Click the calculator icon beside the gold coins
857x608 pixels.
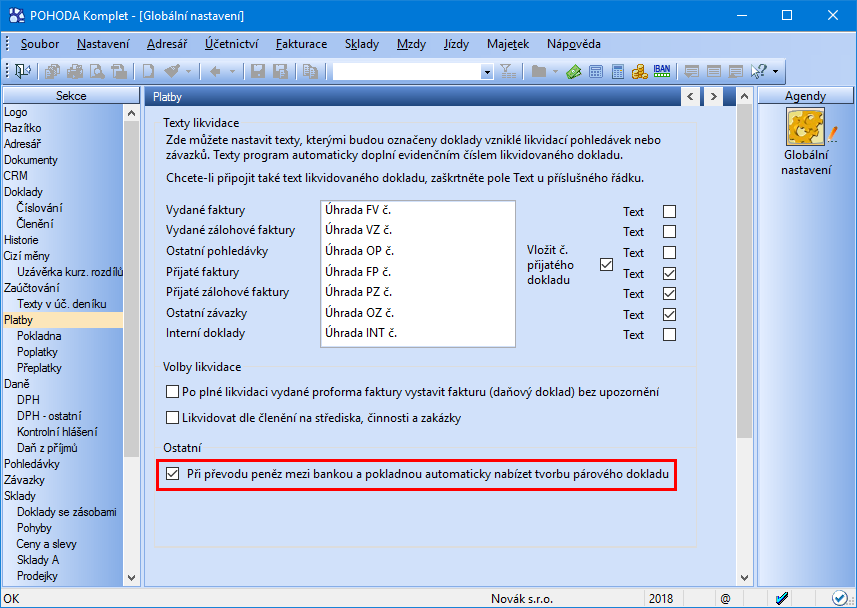click(x=618, y=71)
